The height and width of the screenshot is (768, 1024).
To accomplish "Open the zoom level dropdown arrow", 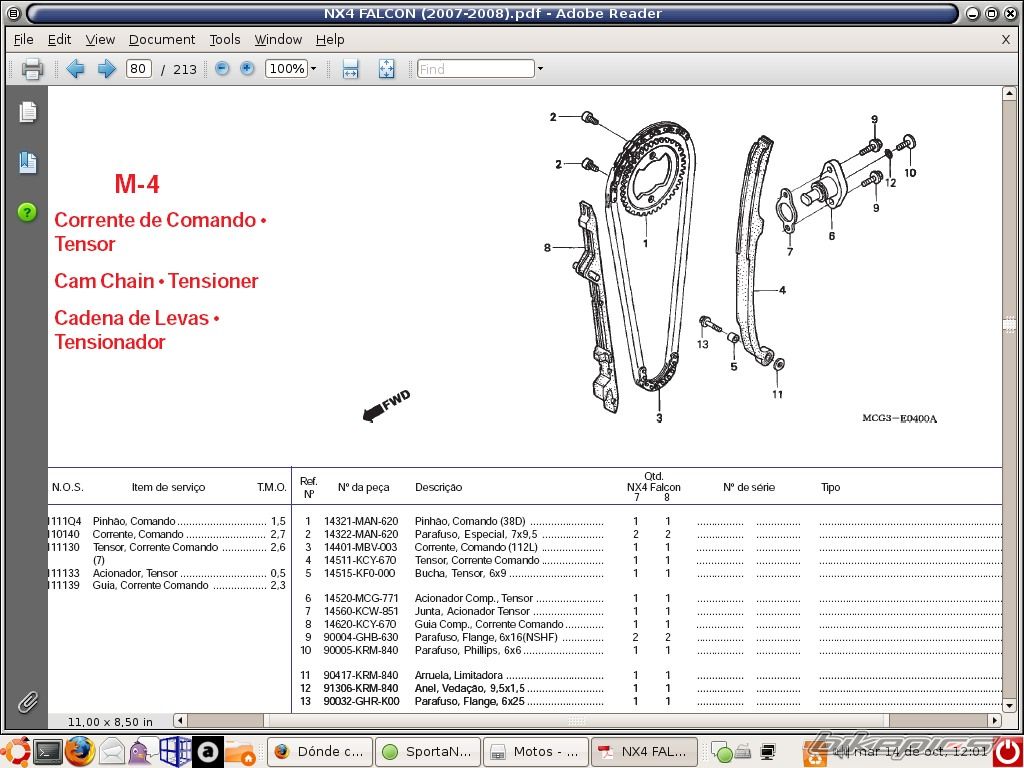I will (313, 69).
